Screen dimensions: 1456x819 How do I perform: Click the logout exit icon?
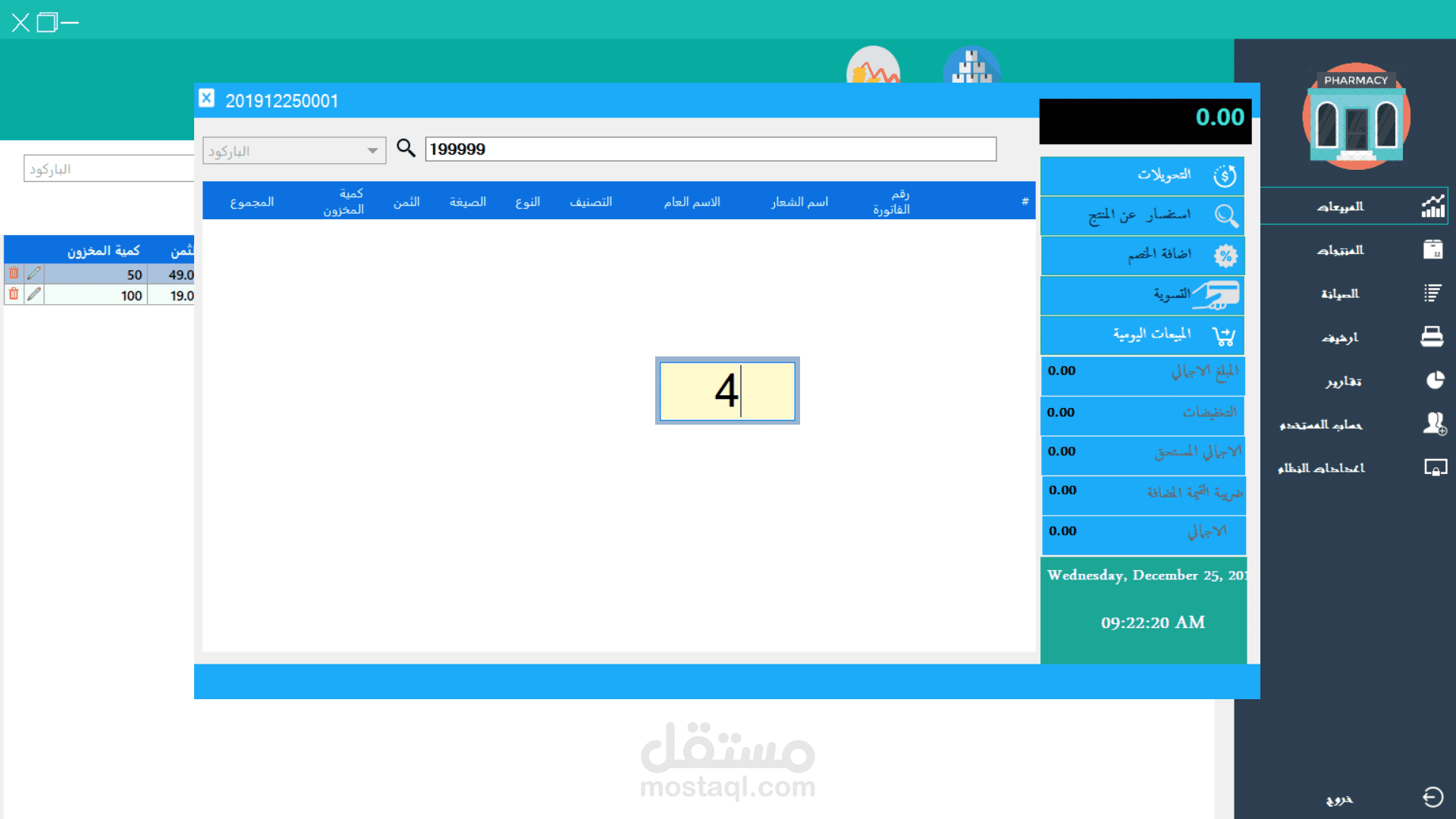[1432, 797]
